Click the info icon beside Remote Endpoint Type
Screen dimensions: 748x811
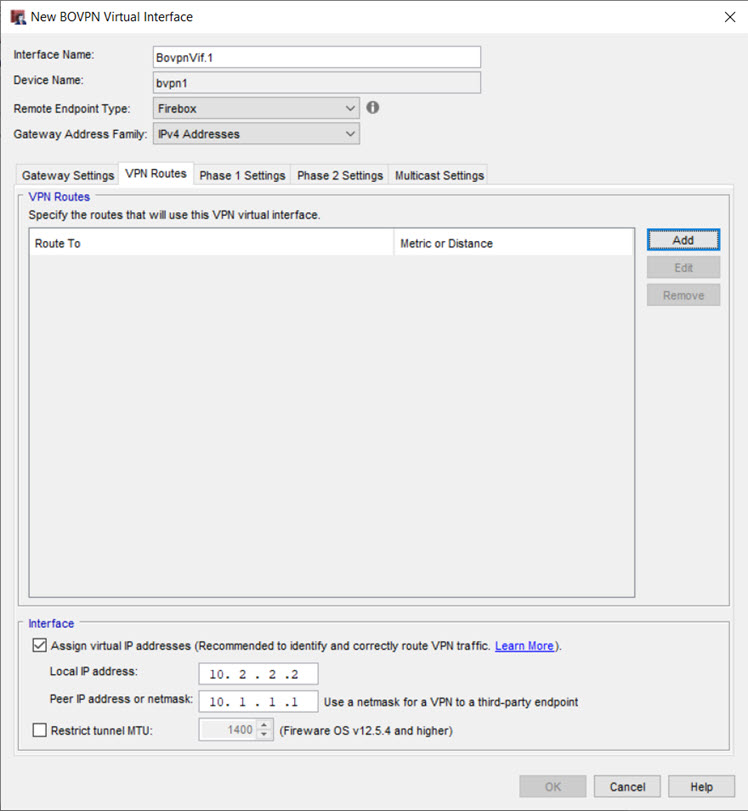coord(372,108)
